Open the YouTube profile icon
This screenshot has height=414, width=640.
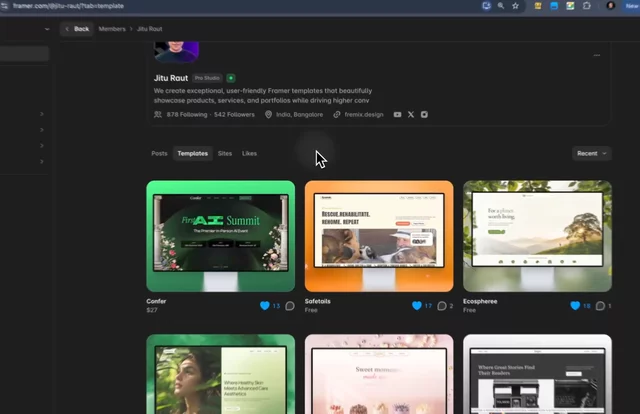point(397,114)
